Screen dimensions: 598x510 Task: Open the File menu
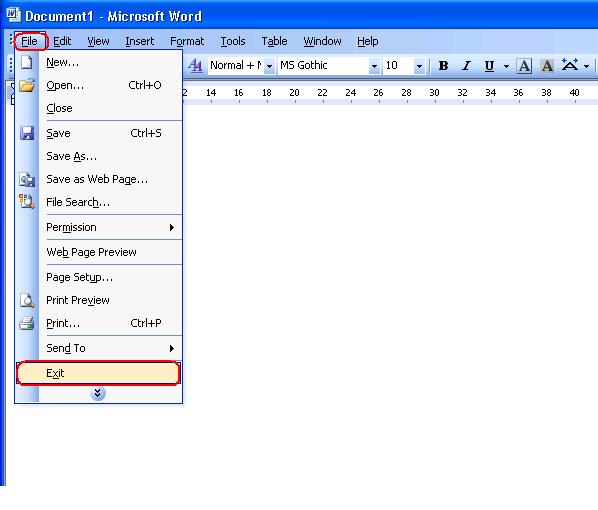pos(29,41)
